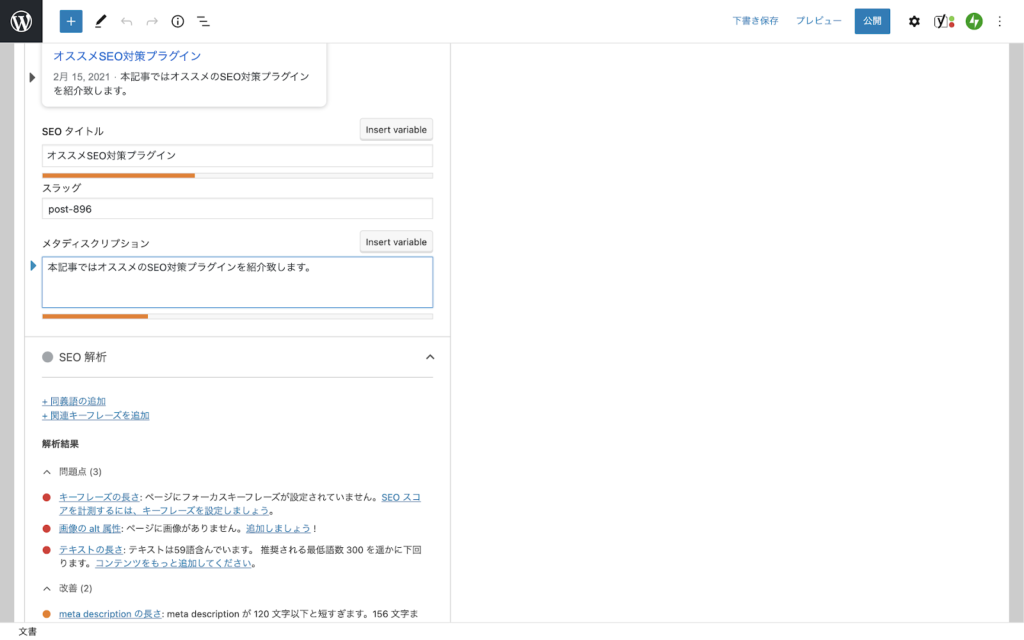
Task: Click the プレビュー preview button
Action: click(818, 21)
